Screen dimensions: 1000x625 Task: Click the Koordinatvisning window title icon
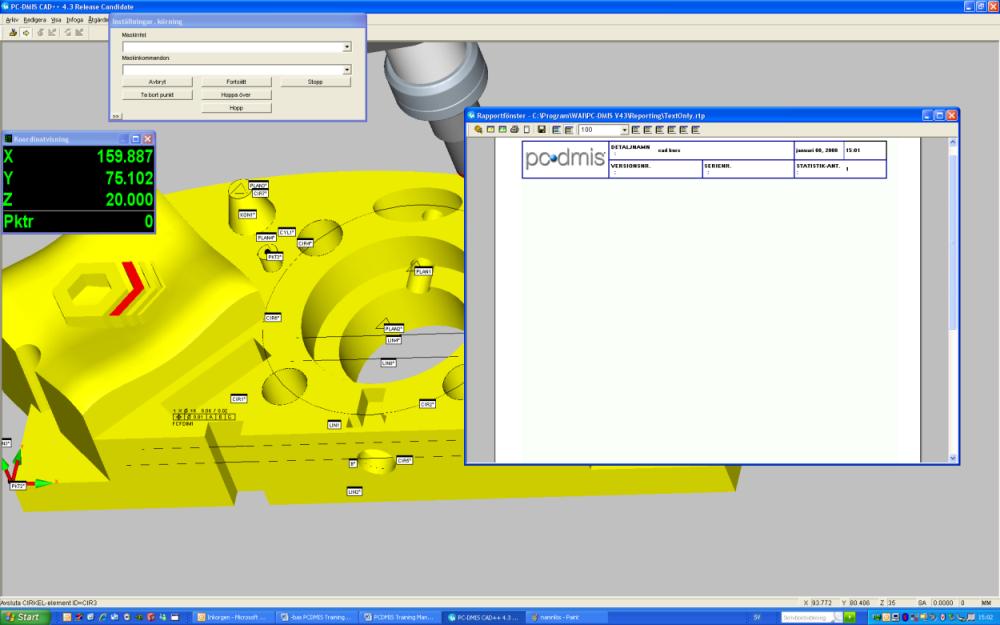pos(8,139)
